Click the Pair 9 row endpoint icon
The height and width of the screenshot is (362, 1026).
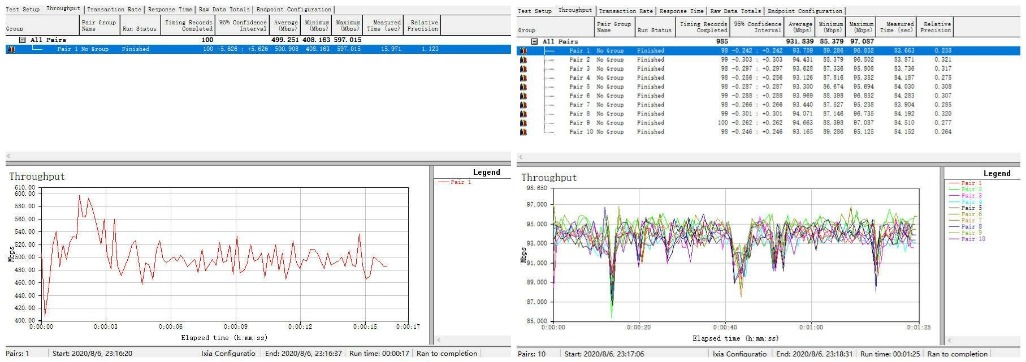[523, 123]
